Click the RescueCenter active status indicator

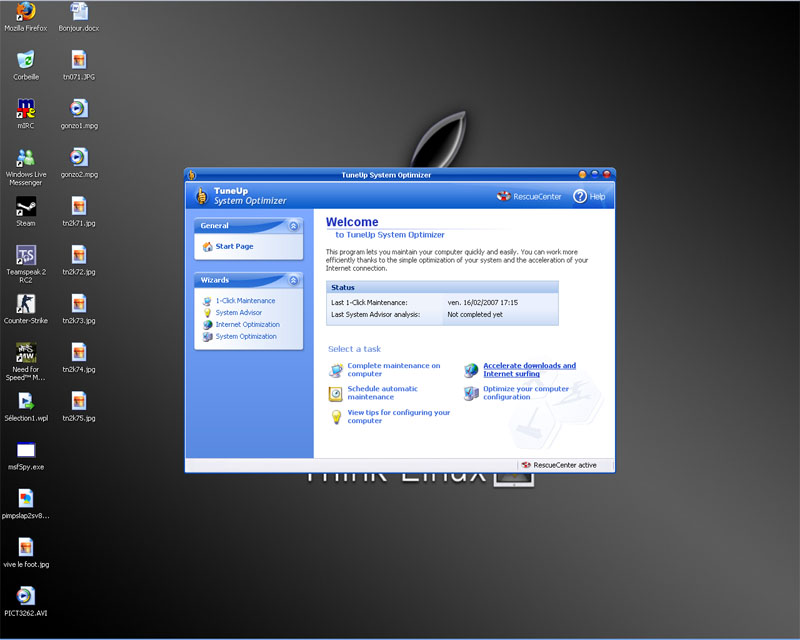tap(559, 465)
